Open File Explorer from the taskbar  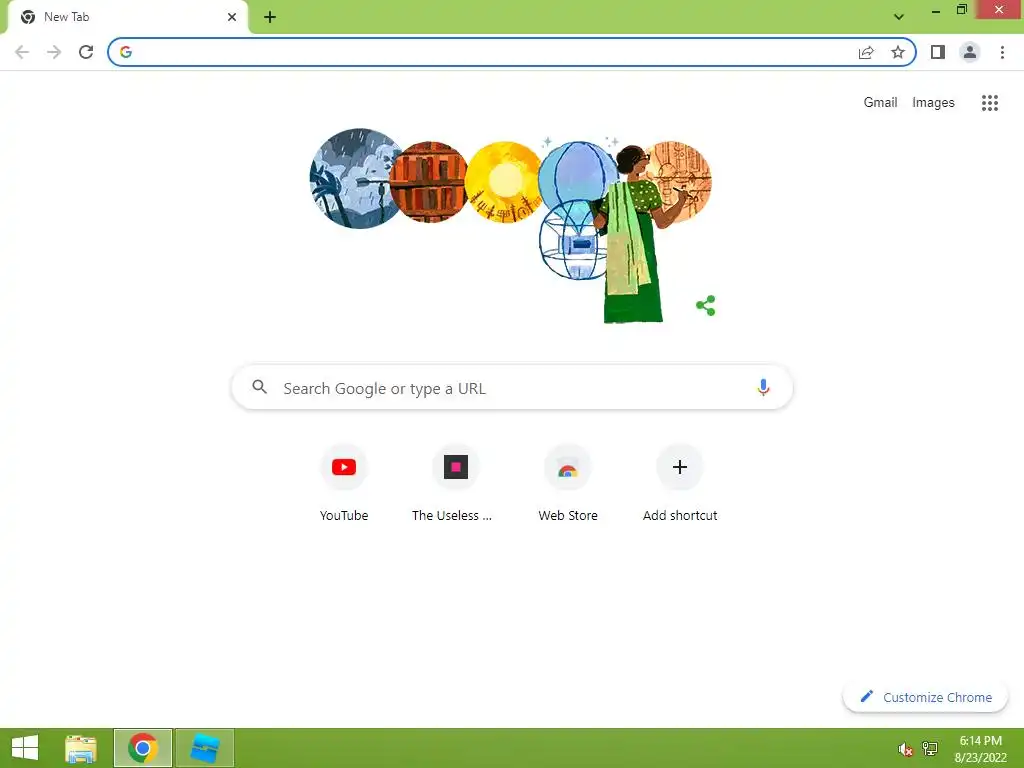[81, 748]
